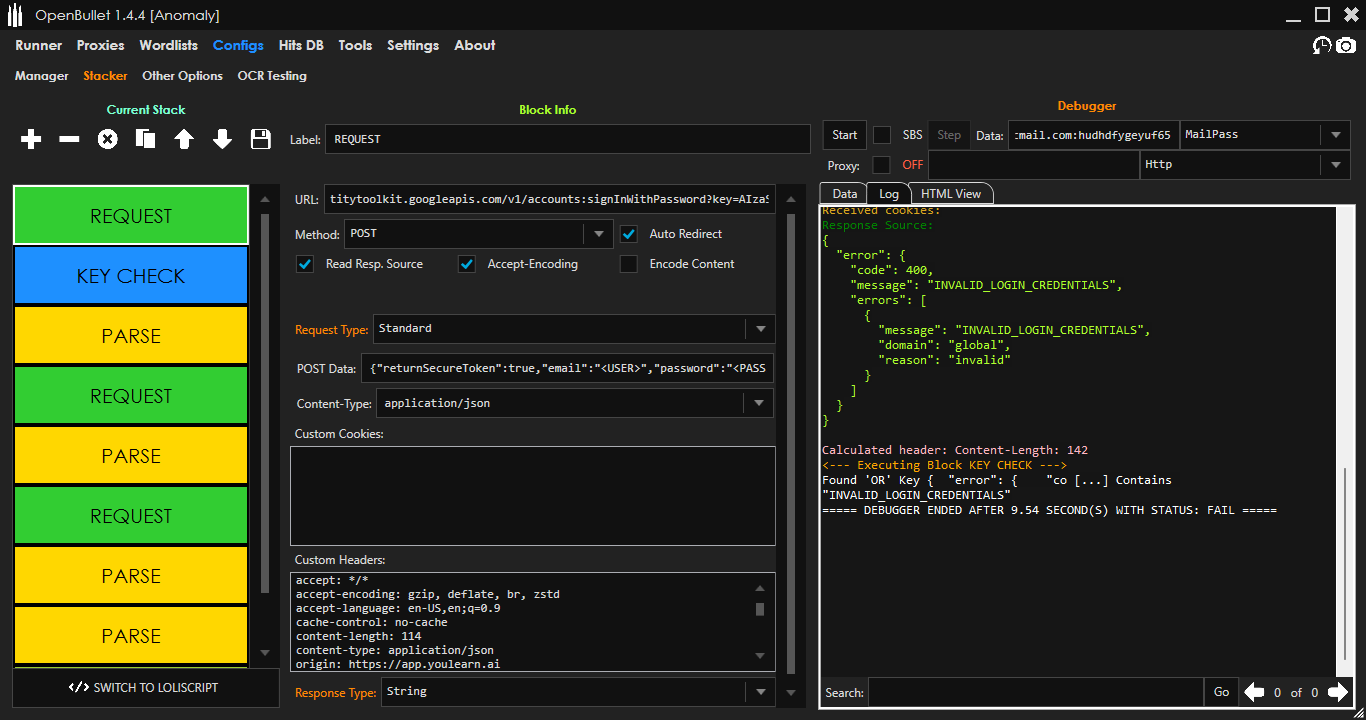Click the minus icon to remove block
The width and height of the screenshot is (1366, 720).
(69, 140)
